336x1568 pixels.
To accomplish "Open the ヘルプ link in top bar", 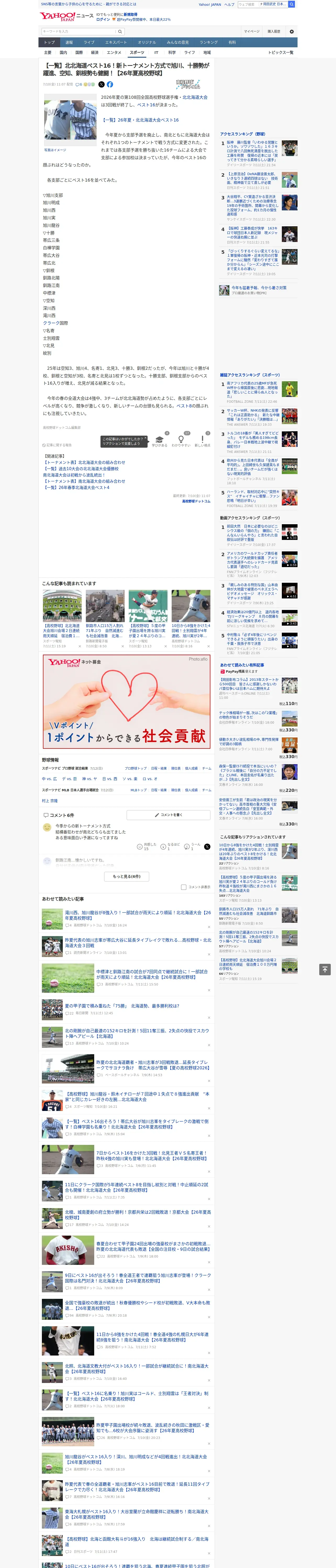I will pos(229,4).
